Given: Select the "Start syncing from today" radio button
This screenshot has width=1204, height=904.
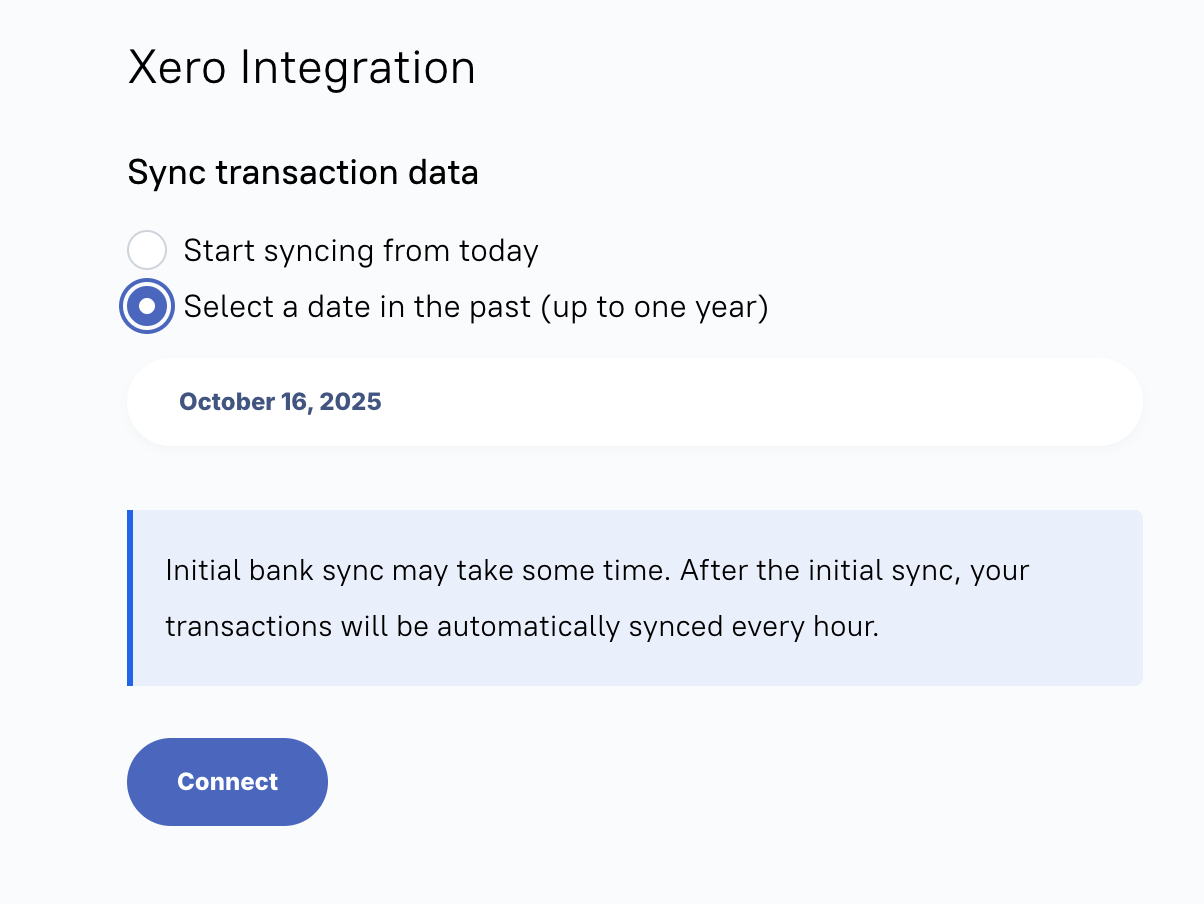Looking at the screenshot, I should point(147,250).
